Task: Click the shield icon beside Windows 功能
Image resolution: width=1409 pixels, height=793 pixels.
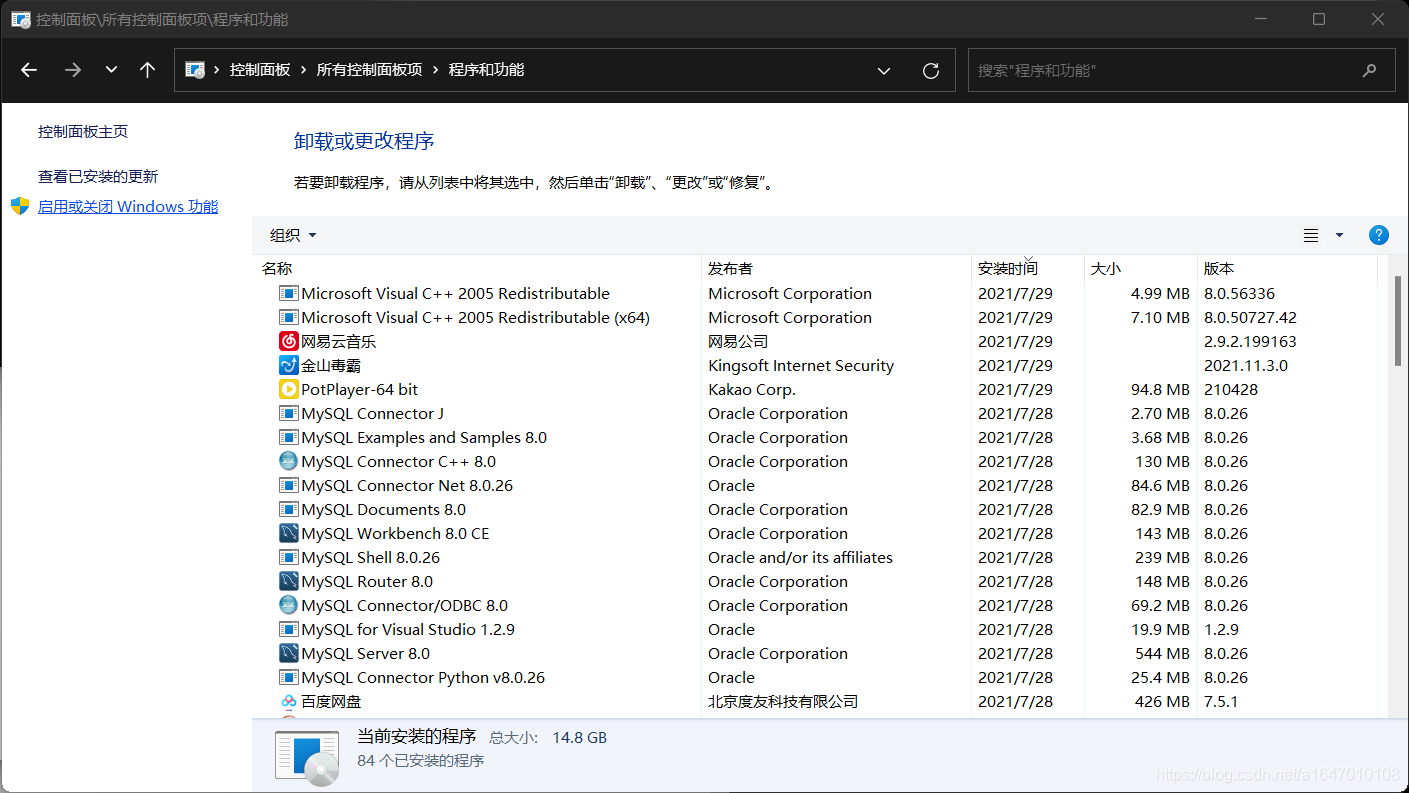Action: tap(20, 206)
